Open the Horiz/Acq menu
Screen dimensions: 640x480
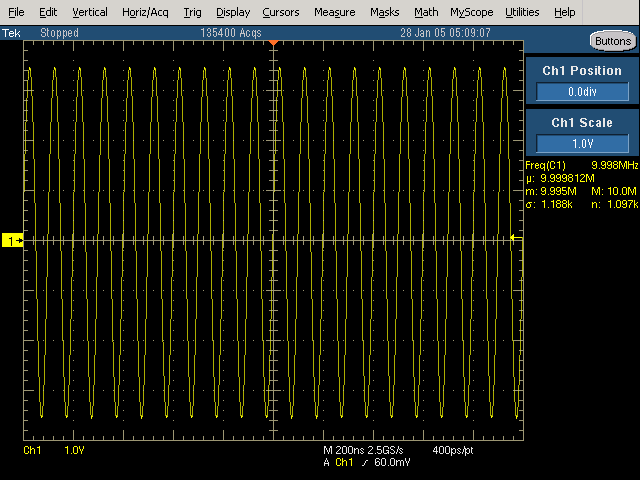click(x=146, y=12)
